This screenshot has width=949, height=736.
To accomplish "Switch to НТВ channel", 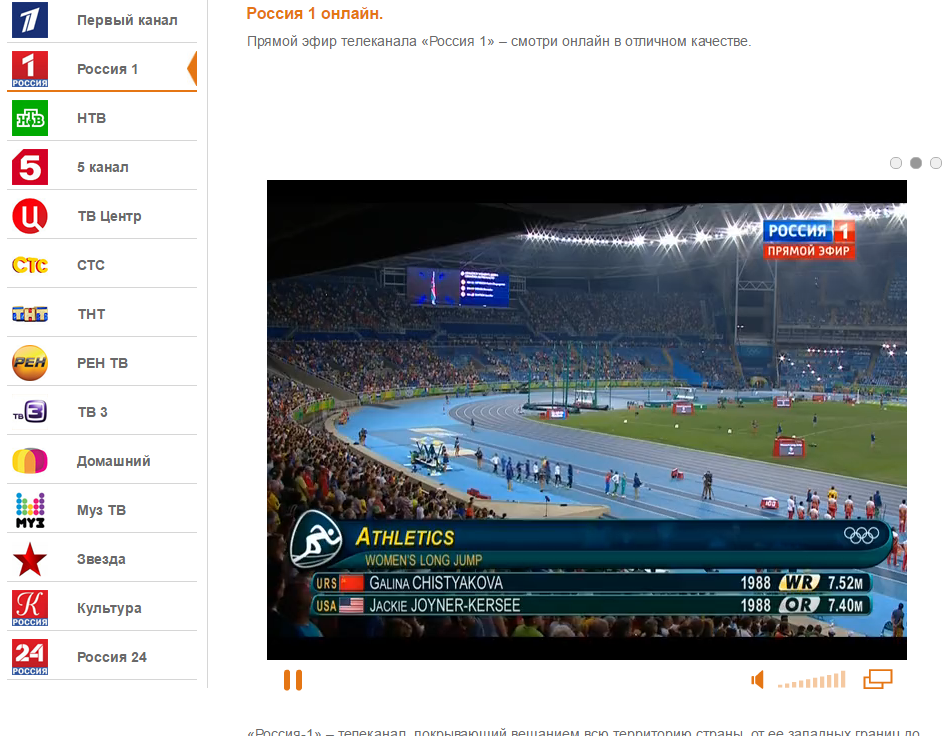I will pyautogui.click(x=91, y=118).
